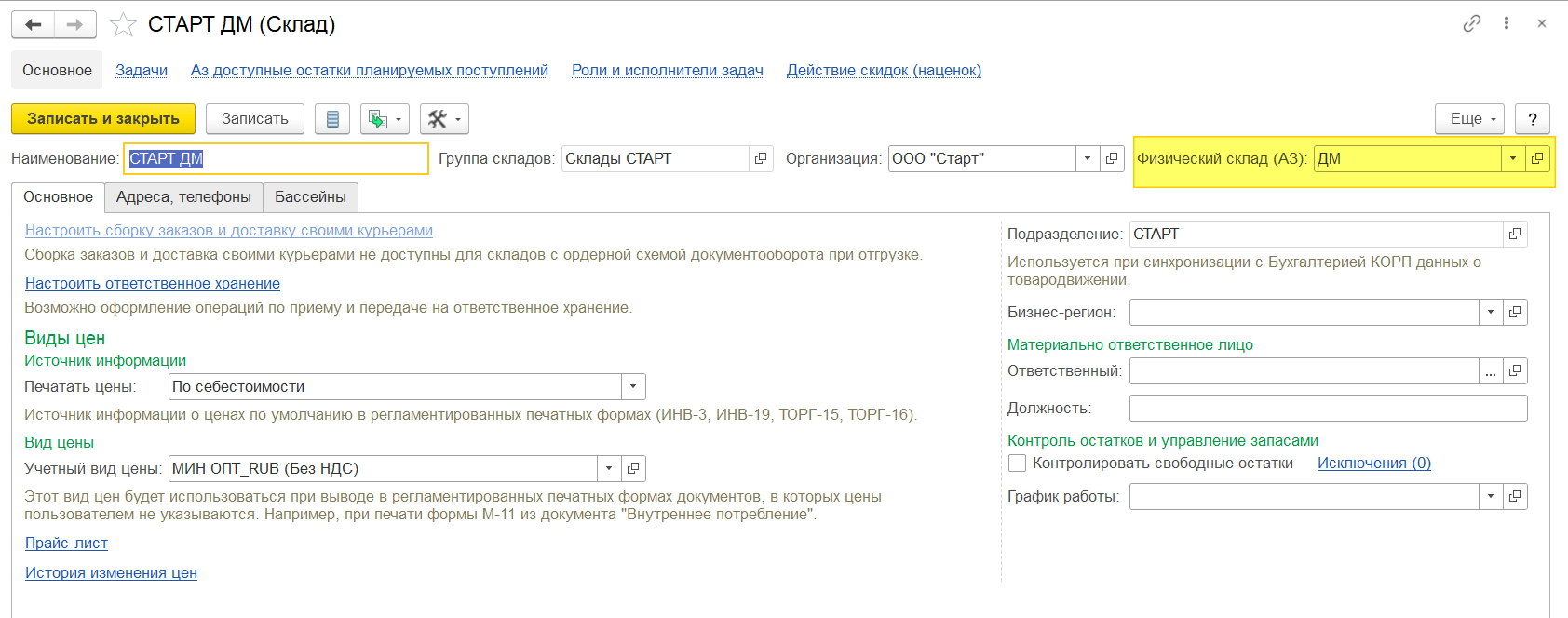Click into the Должность input field
The height and width of the screenshot is (618, 1568).
(1328, 408)
